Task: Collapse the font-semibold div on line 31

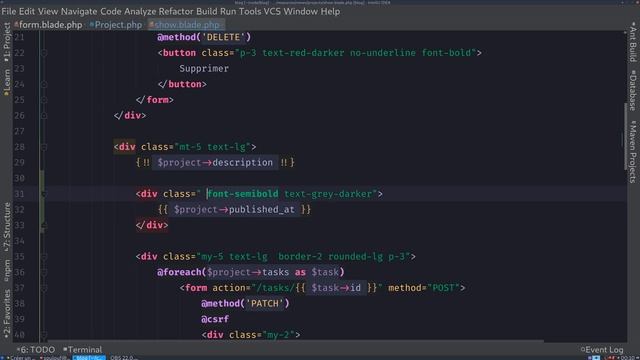Action: pyautogui.click(x=44, y=194)
